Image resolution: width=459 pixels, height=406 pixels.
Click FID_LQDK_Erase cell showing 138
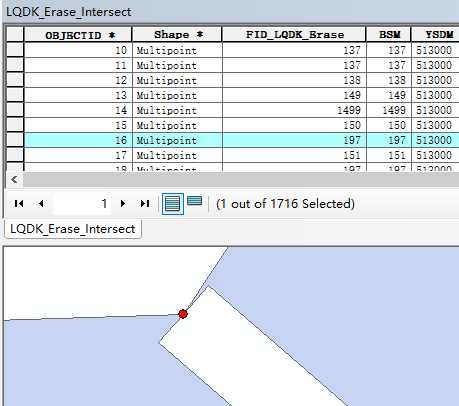[x=294, y=80]
